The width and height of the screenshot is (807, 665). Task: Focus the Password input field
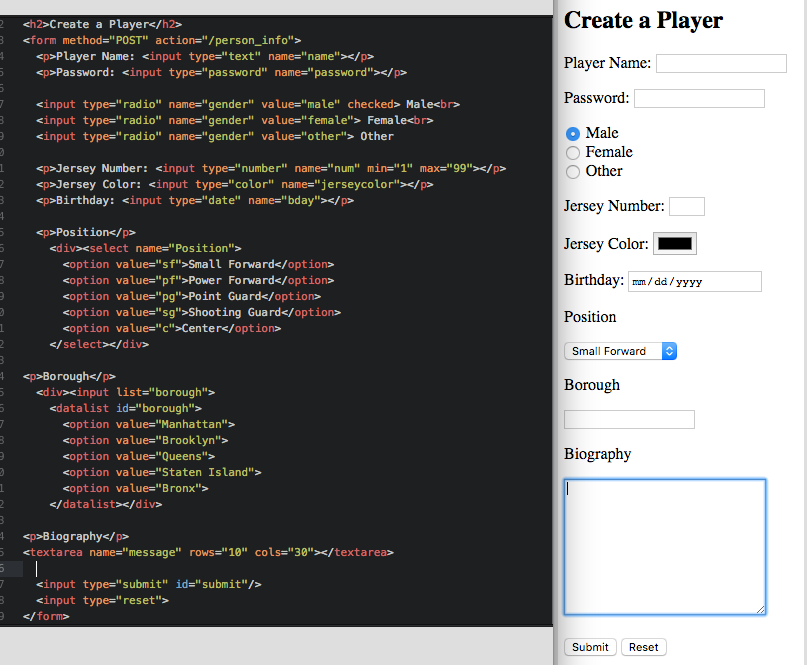[x=698, y=98]
